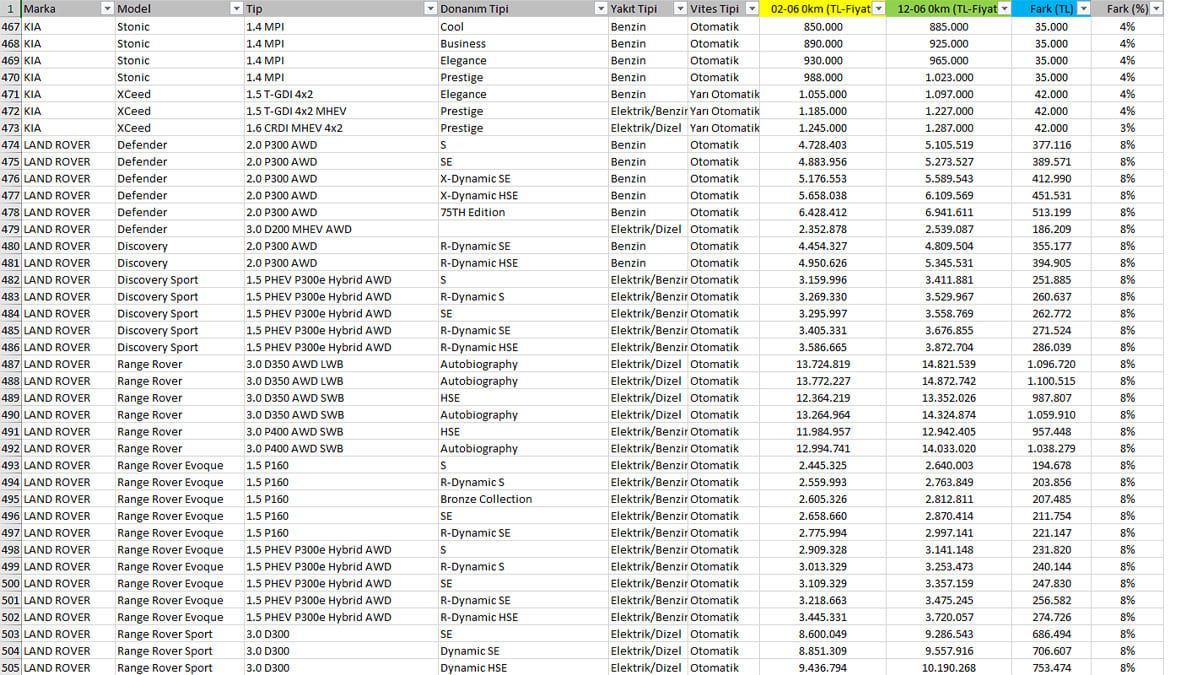The width and height of the screenshot is (1200, 675).
Task: Open the Model column filter dropdown
Action: pyautogui.click(x=236, y=8)
